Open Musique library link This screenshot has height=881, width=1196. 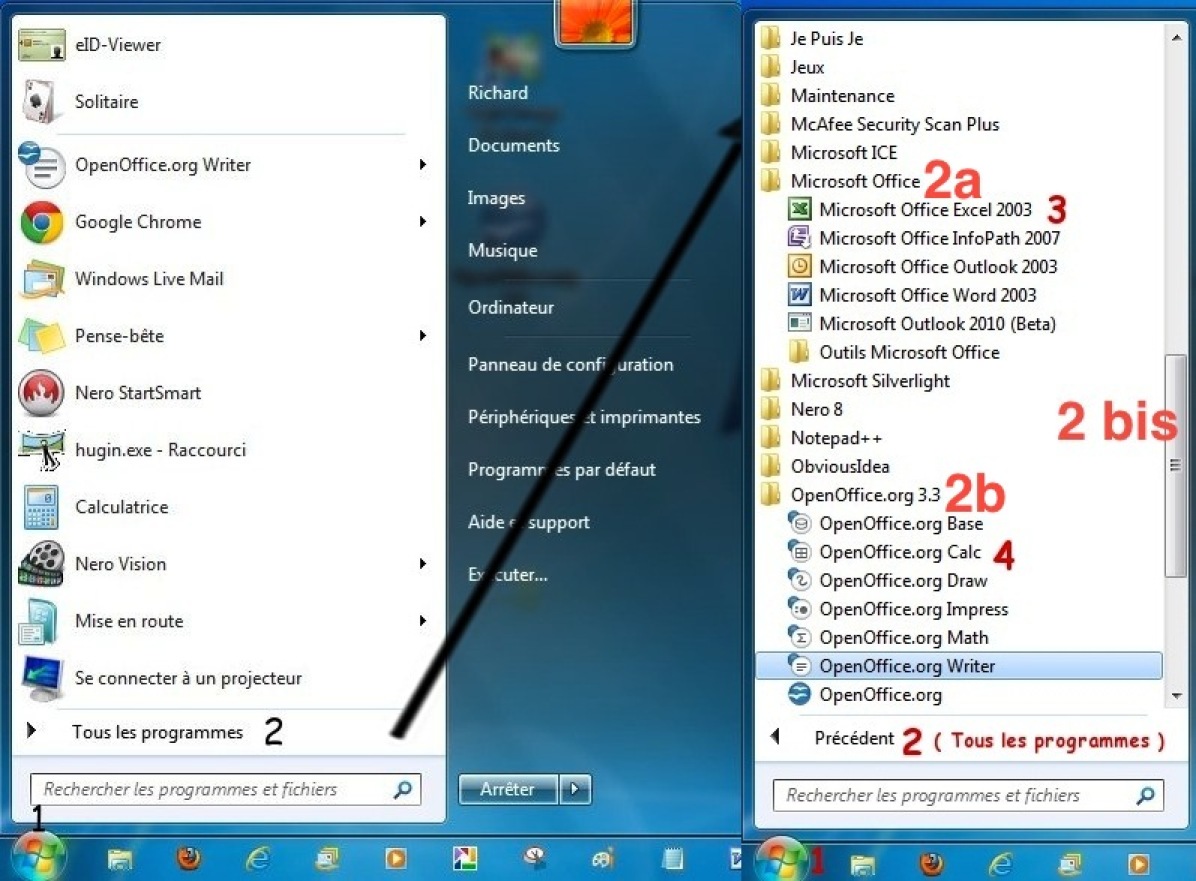[x=503, y=250]
